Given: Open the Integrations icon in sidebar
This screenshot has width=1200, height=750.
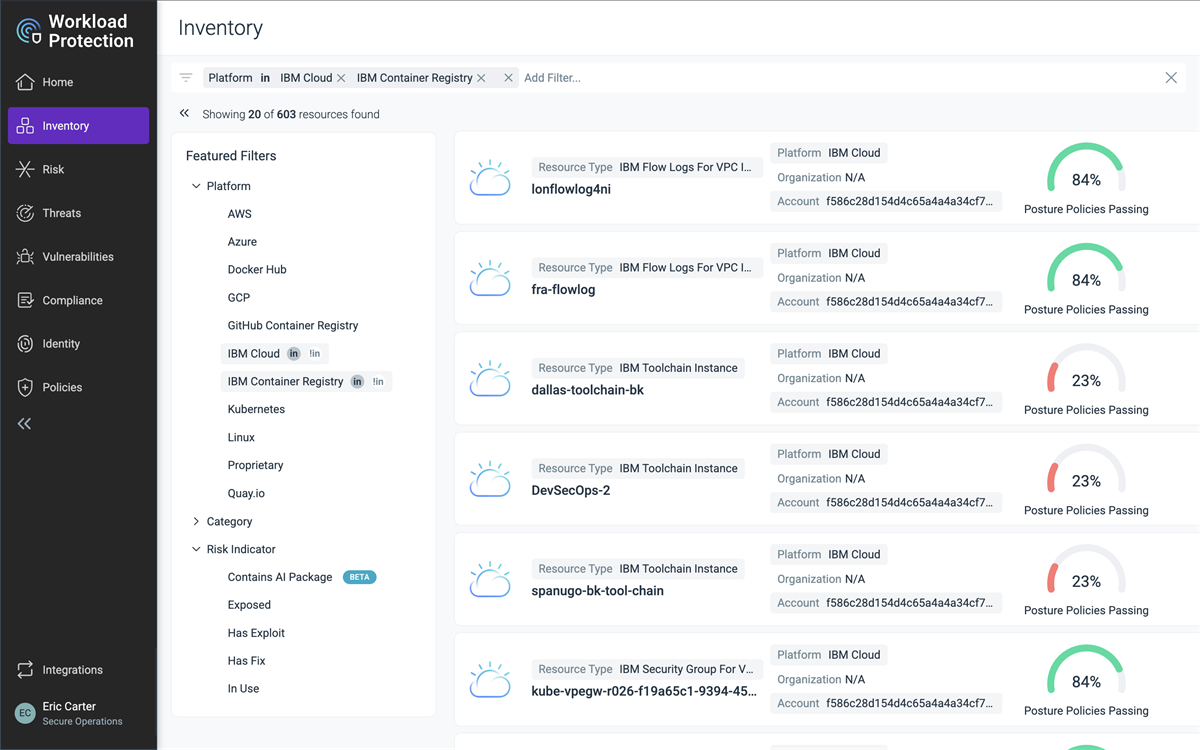Looking at the screenshot, I should (25, 670).
